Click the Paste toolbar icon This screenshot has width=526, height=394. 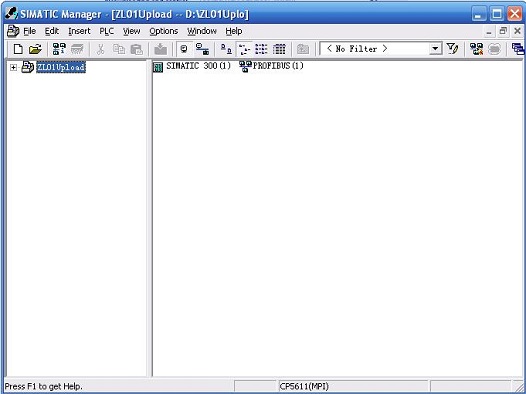coord(136,50)
